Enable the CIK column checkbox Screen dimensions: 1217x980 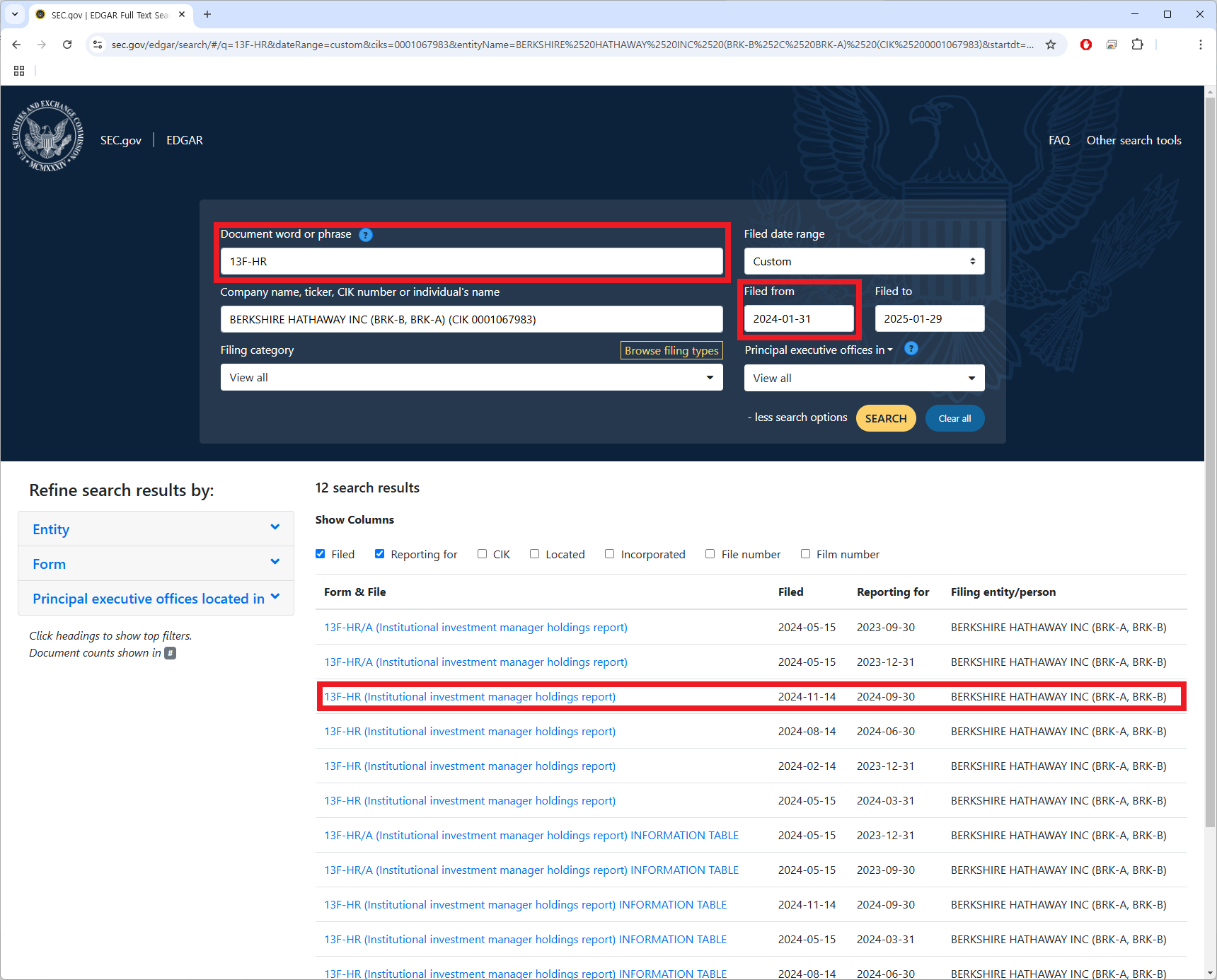tap(483, 554)
